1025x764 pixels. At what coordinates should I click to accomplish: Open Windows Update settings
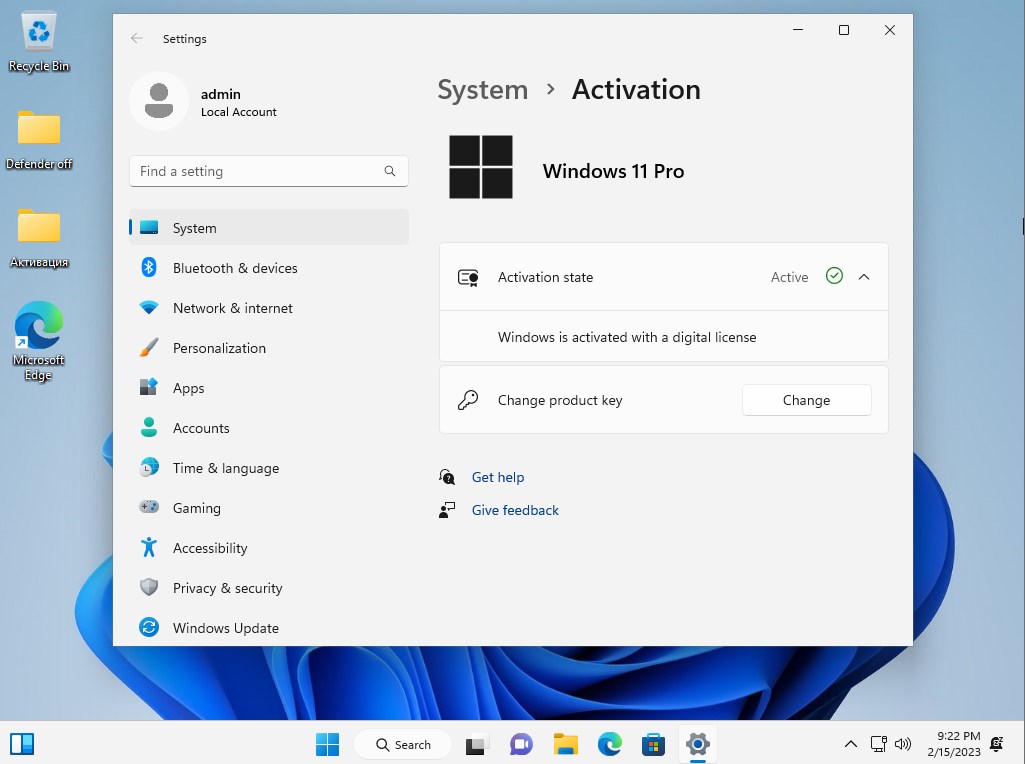coord(225,628)
